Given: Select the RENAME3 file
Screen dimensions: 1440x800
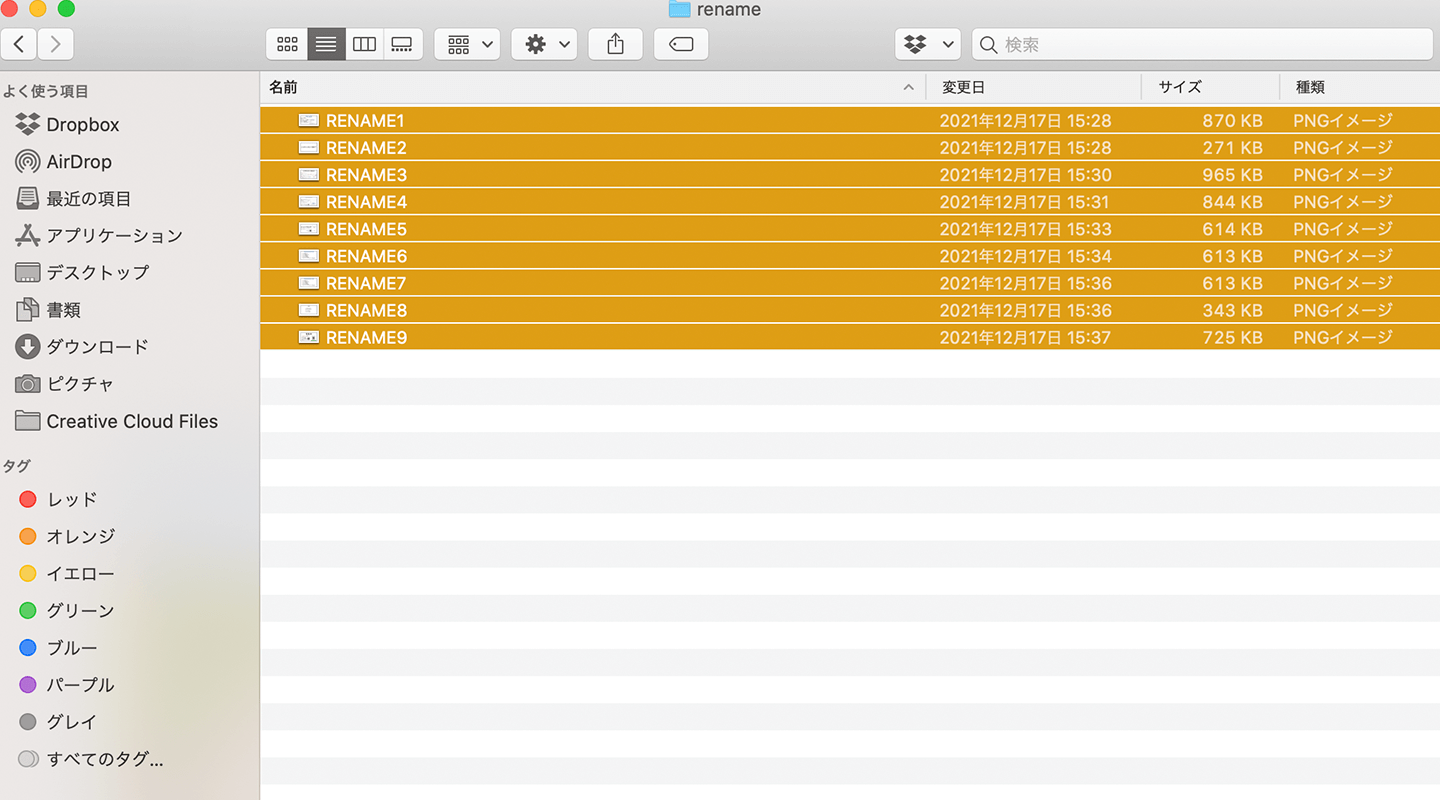Looking at the screenshot, I should 850,174.
